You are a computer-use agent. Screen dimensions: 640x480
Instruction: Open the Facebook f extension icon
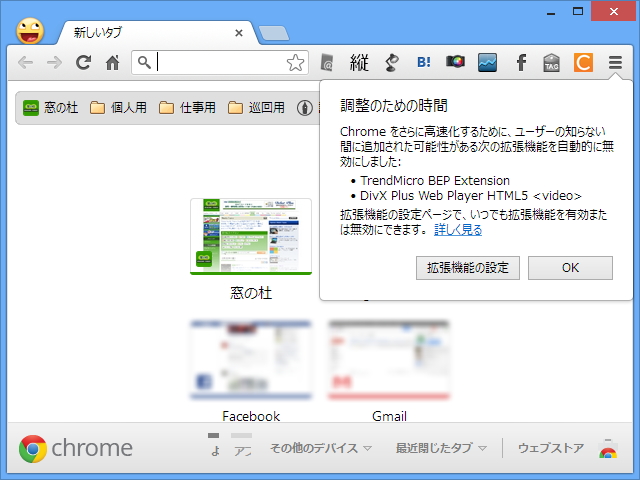(521, 62)
